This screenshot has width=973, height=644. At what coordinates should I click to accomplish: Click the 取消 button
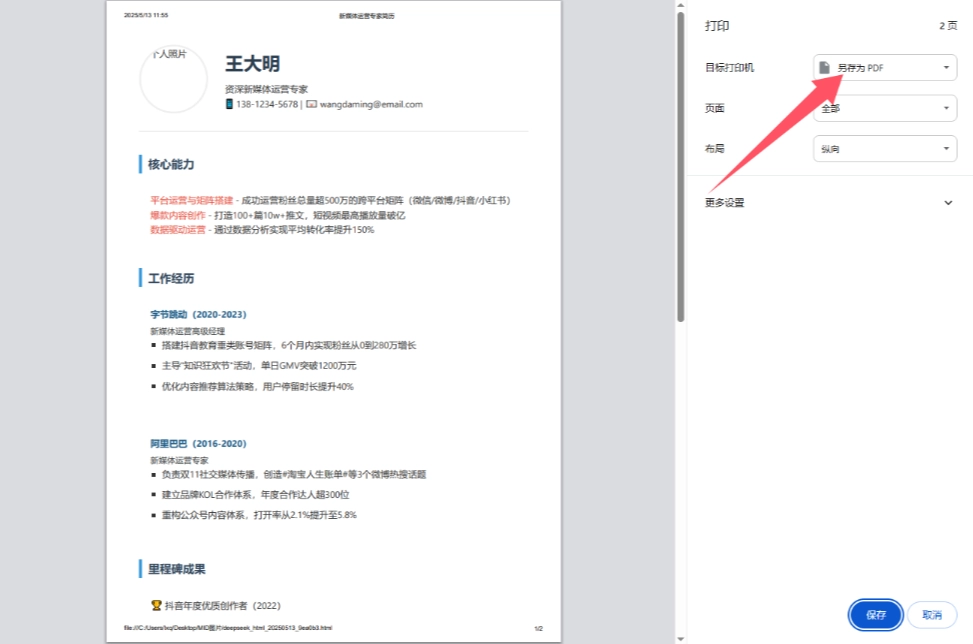point(931,615)
